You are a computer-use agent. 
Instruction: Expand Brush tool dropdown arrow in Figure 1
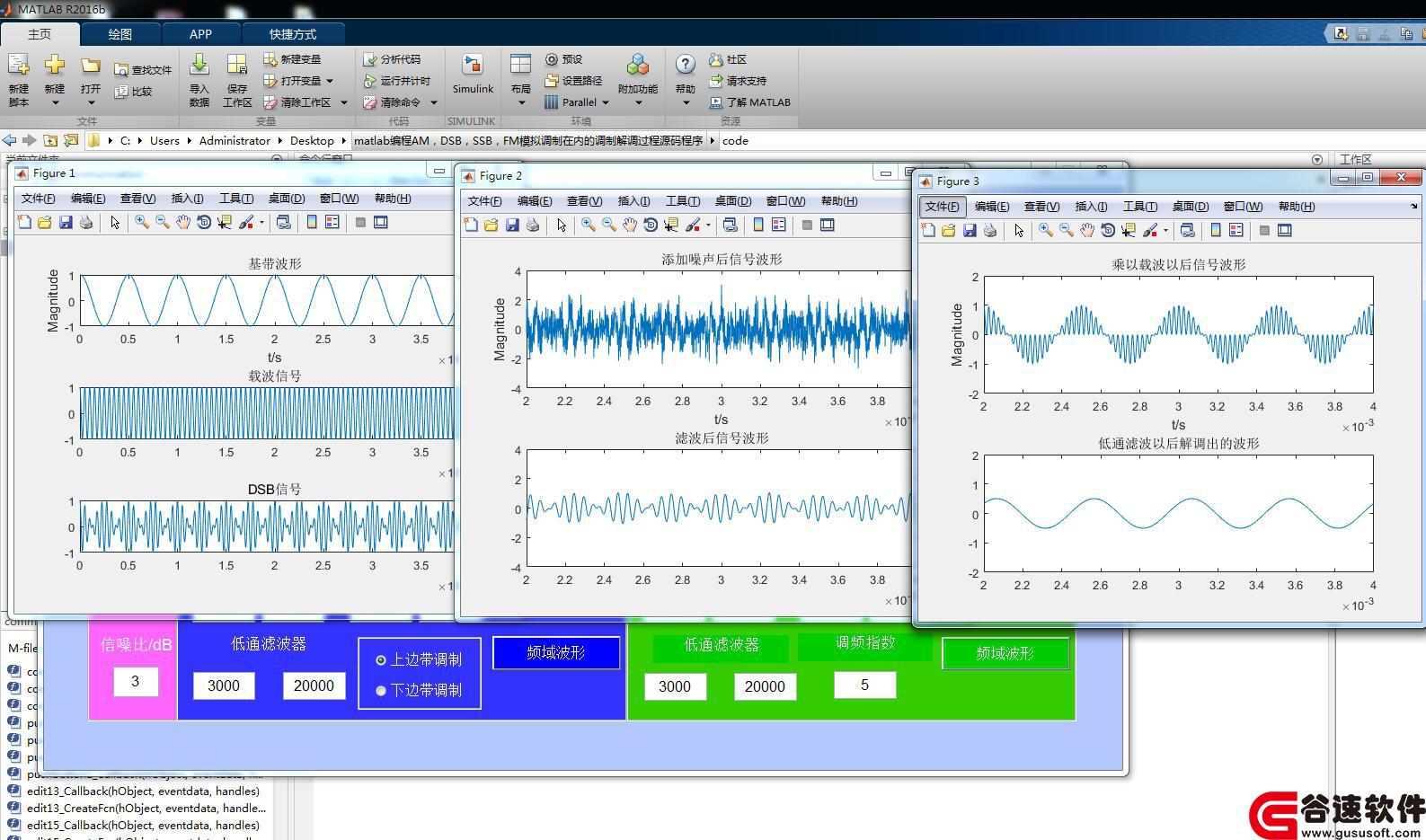pyautogui.click(x=261, y=222)
